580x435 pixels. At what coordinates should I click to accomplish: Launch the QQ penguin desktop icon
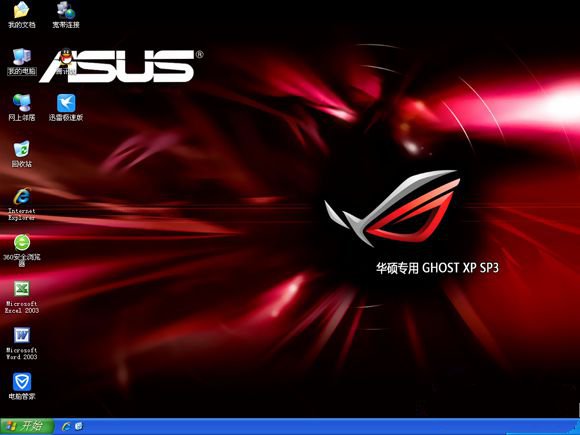[66, 61]
